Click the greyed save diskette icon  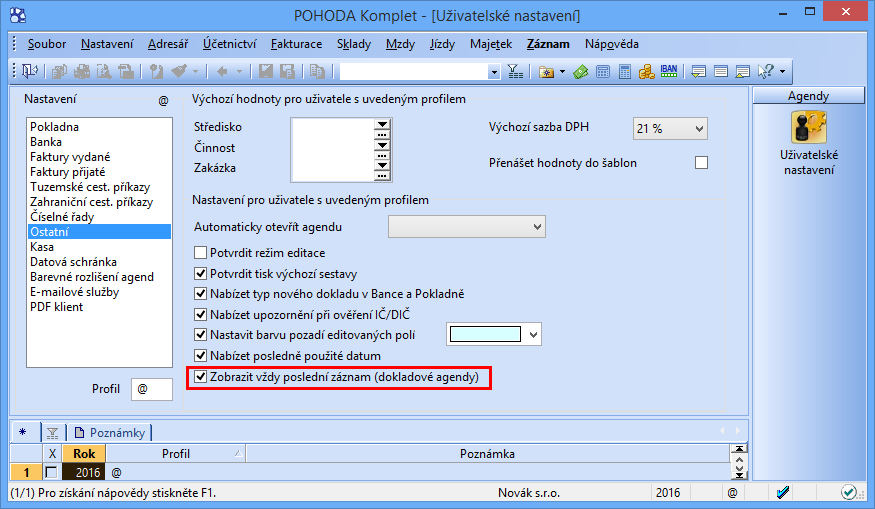point(266,71)
